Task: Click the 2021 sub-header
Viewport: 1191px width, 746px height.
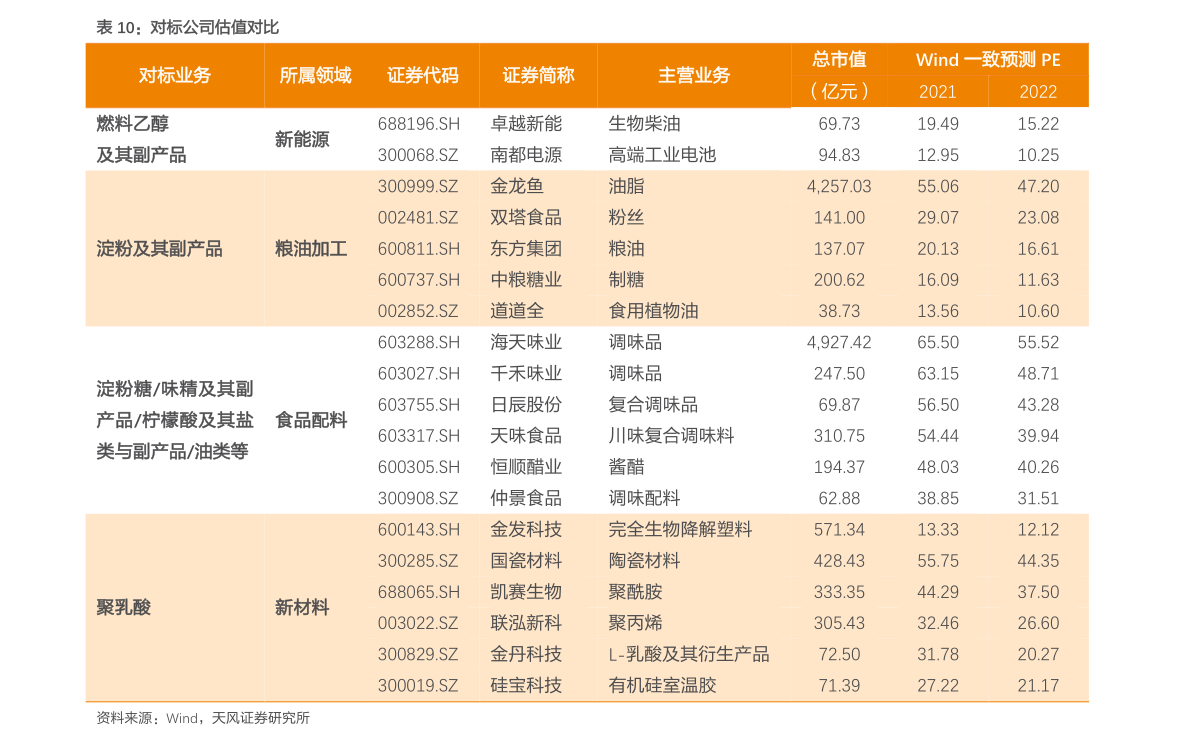Action: tap(937, 92)
